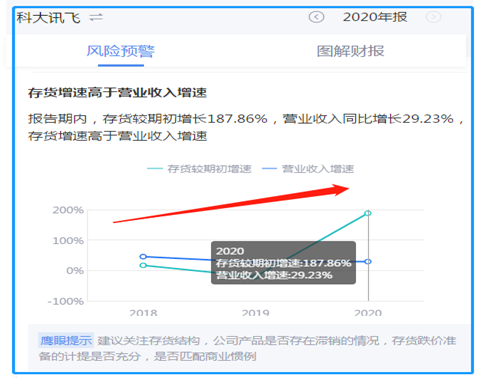Click the 鹰眼提示 tag
Screen dimensions: 483x378
click(x=66, y=340)
